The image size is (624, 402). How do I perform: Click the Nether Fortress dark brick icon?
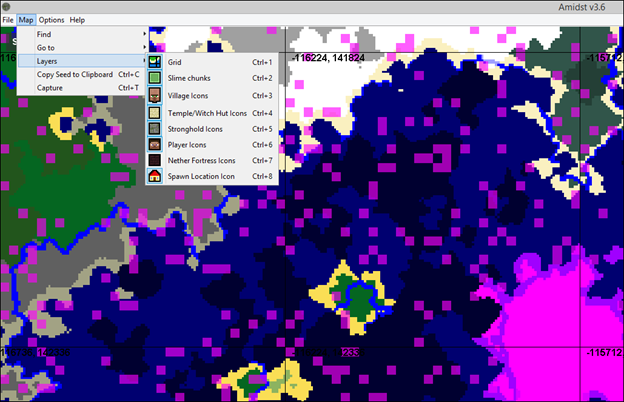point(154,160)
